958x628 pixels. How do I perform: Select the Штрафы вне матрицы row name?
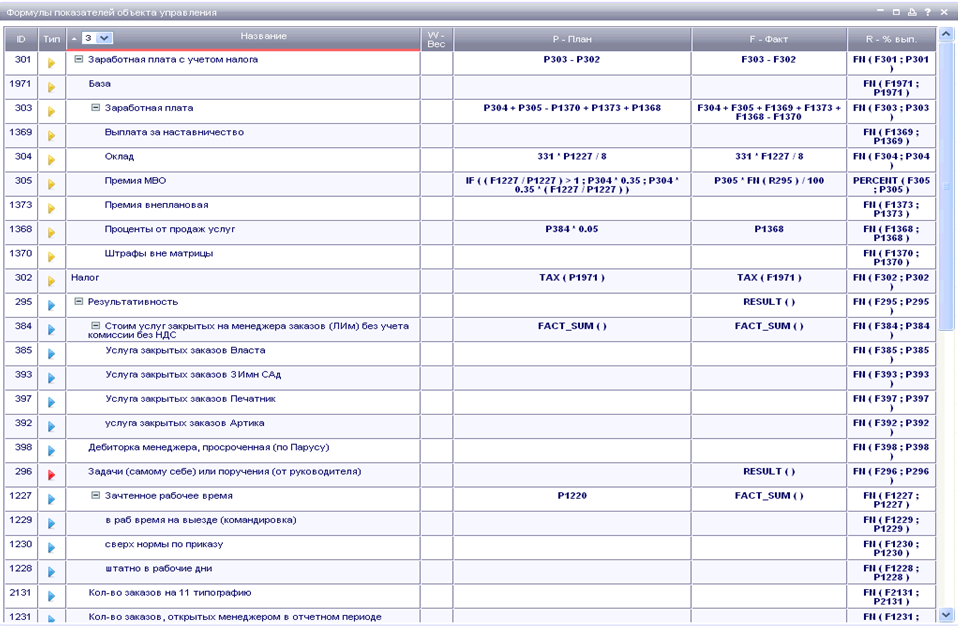point(159,253)
